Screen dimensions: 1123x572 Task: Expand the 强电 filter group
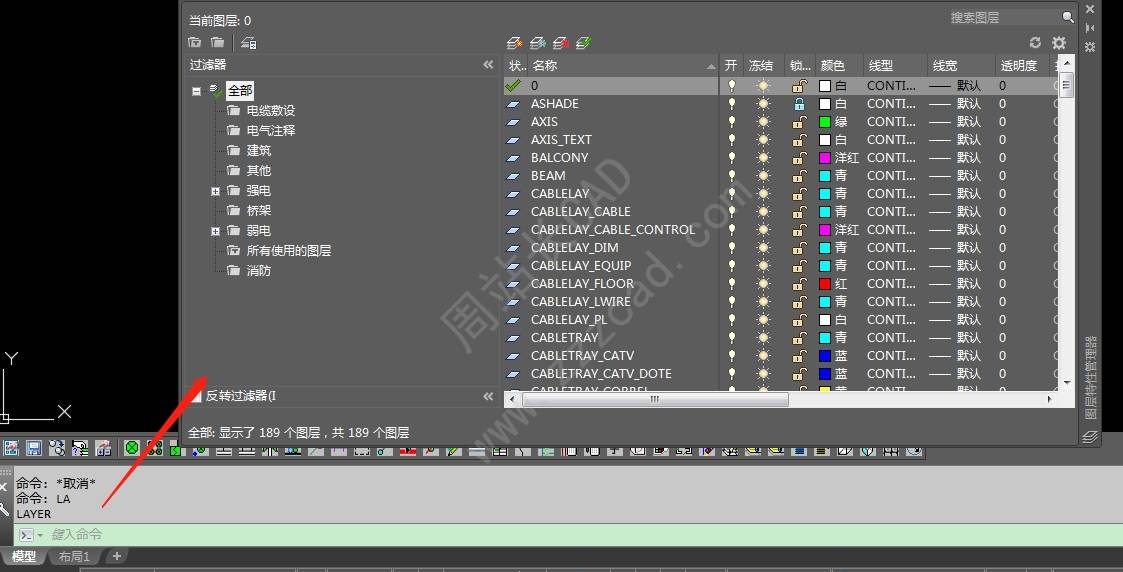click(x=215, y=191)
